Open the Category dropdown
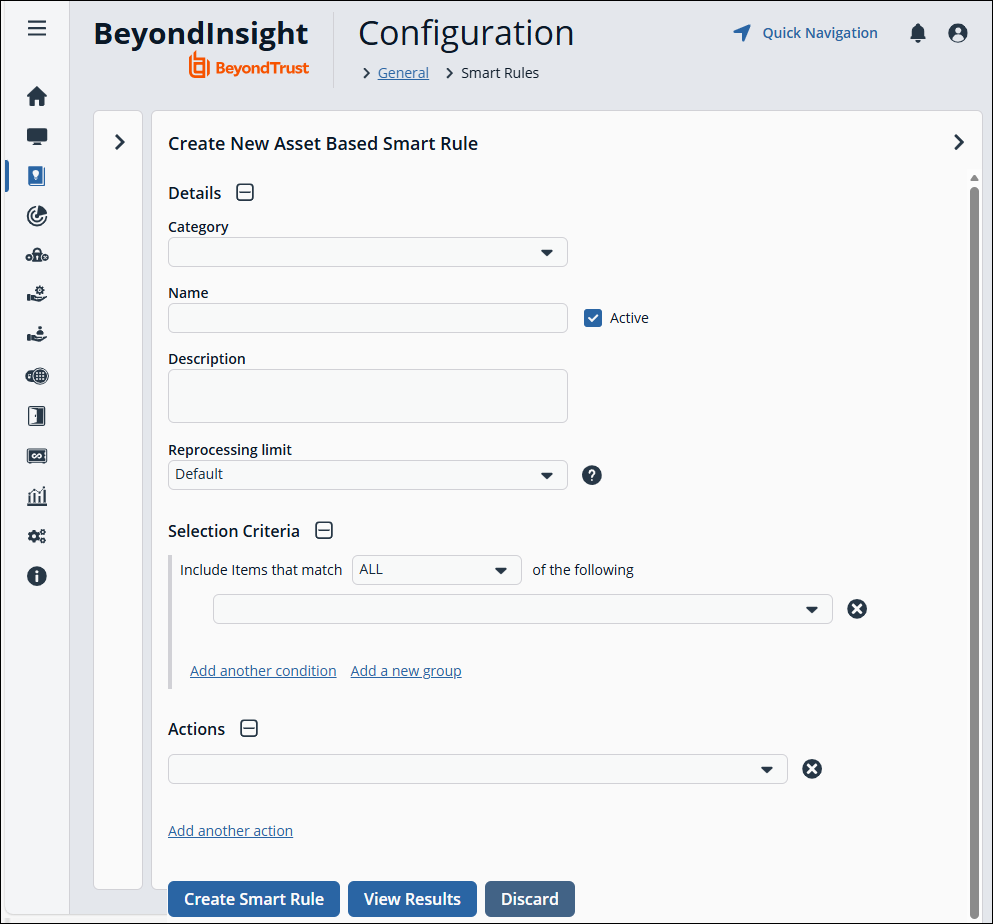Image resolution: width=993 pixels, height=924 pixels. [x=367, y=252]
